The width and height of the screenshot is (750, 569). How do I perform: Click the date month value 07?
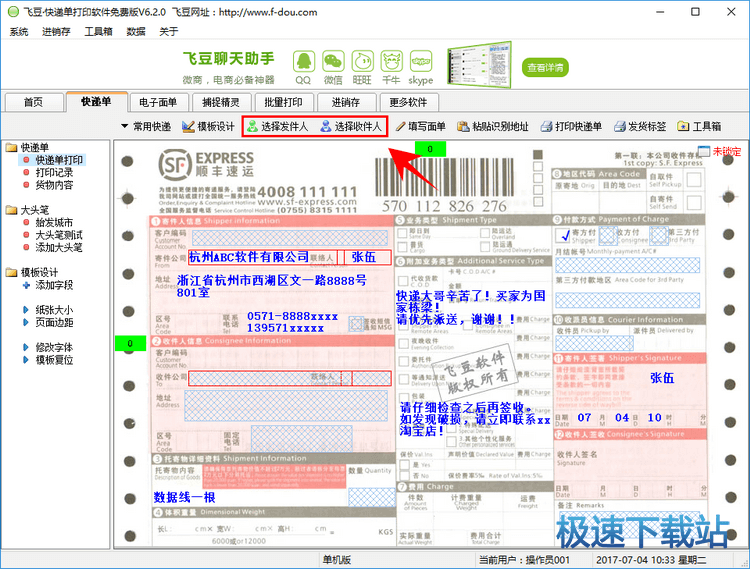coord(584,417)
